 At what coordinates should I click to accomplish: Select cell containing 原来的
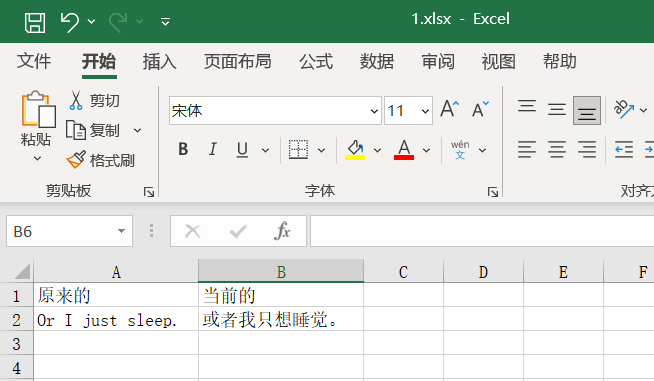coord(116,295)
